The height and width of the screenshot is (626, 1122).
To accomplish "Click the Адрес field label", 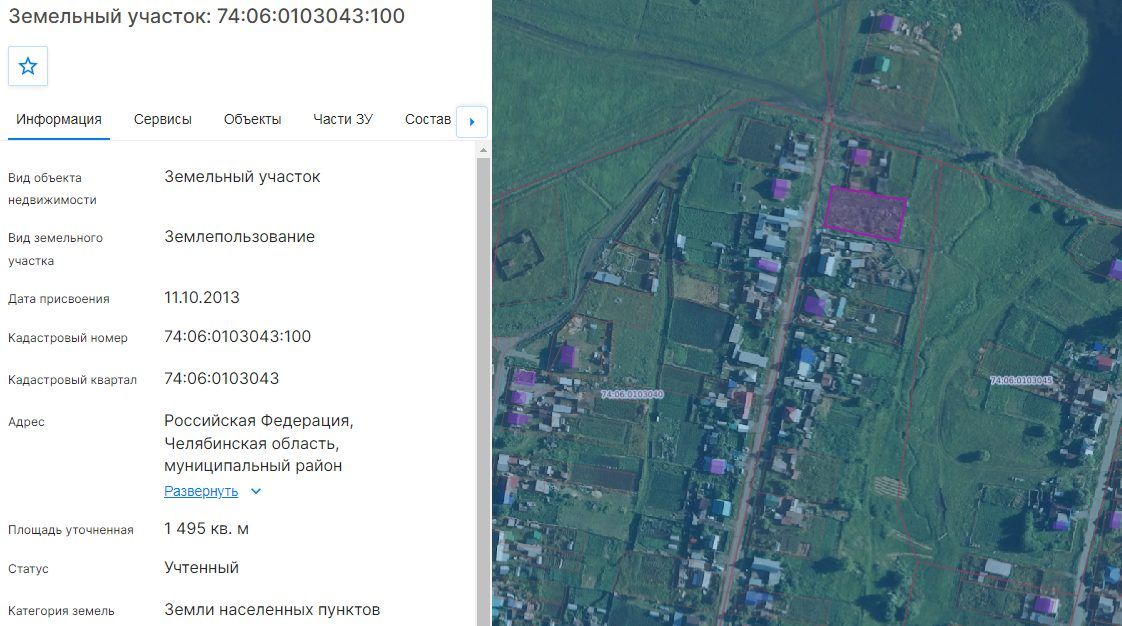I will (x=26, y=422).
